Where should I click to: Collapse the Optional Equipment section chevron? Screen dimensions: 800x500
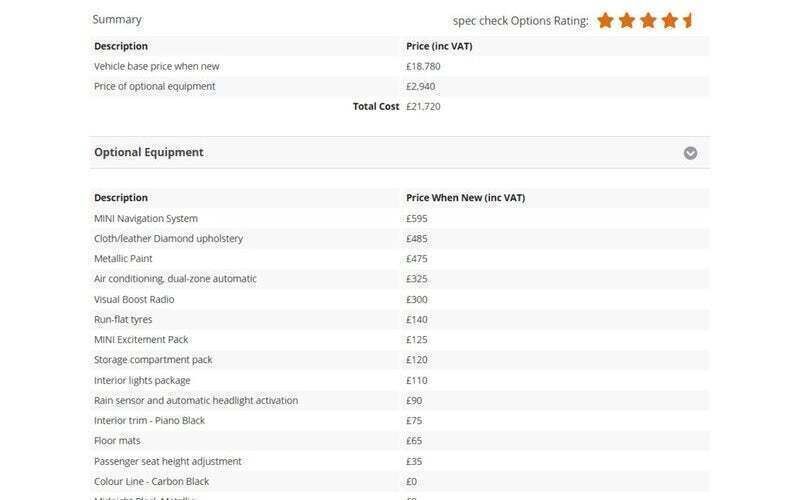click(690, 153)
